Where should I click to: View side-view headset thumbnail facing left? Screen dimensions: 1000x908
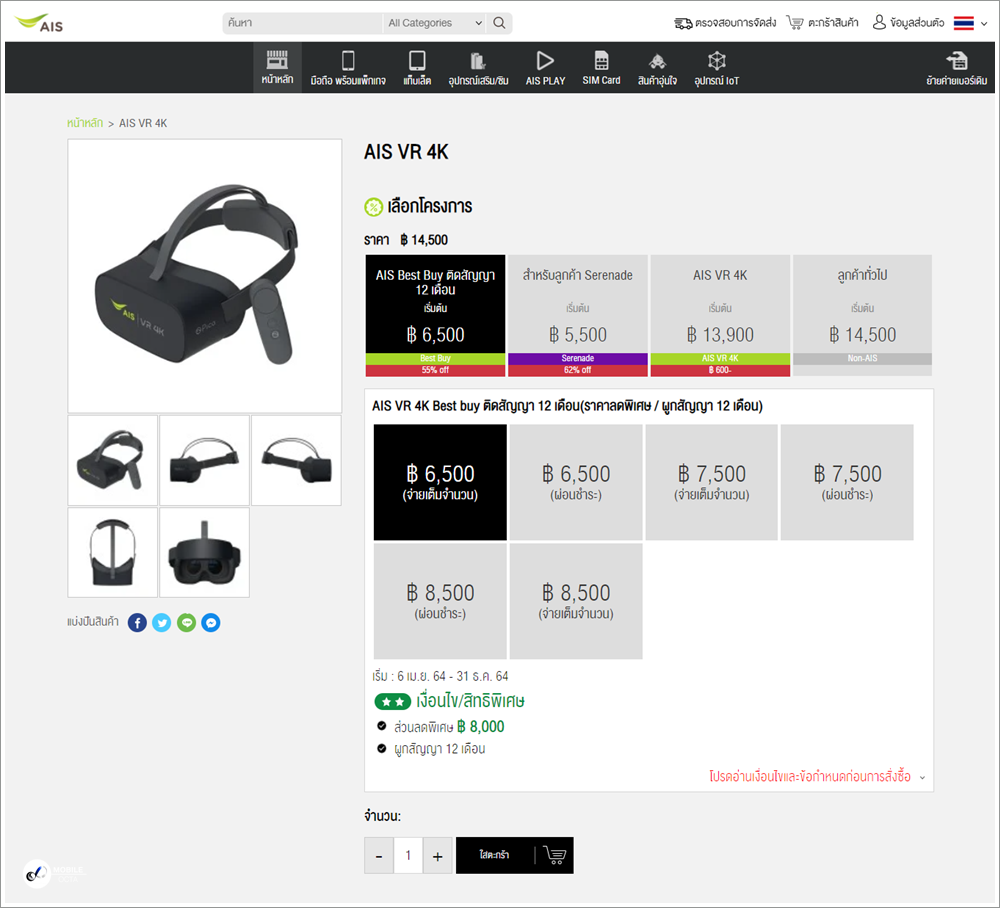[204, 460]
